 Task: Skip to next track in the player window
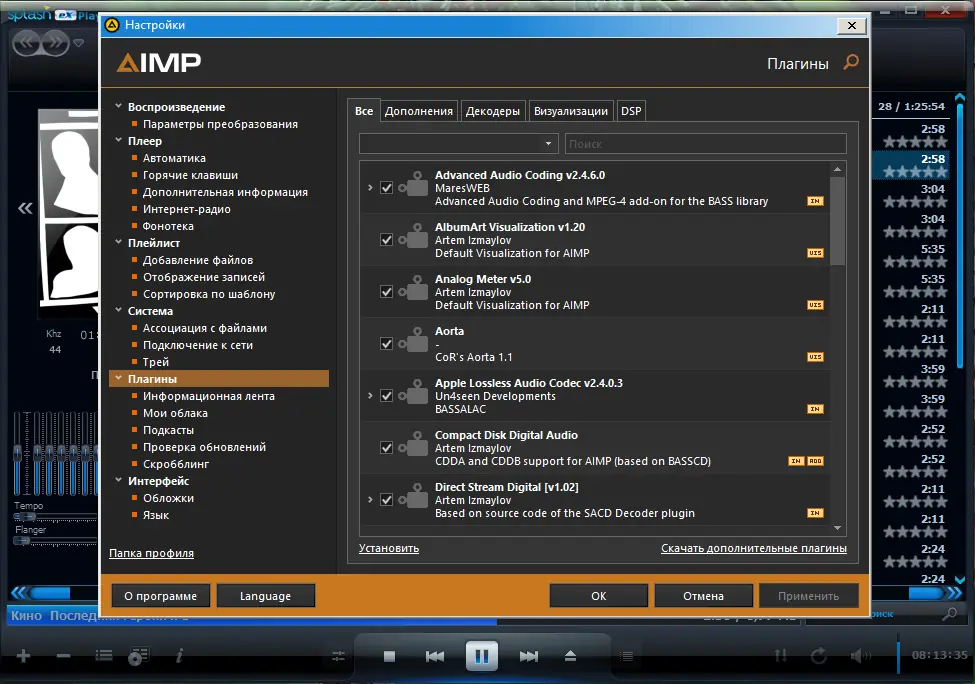pos(529,656)
